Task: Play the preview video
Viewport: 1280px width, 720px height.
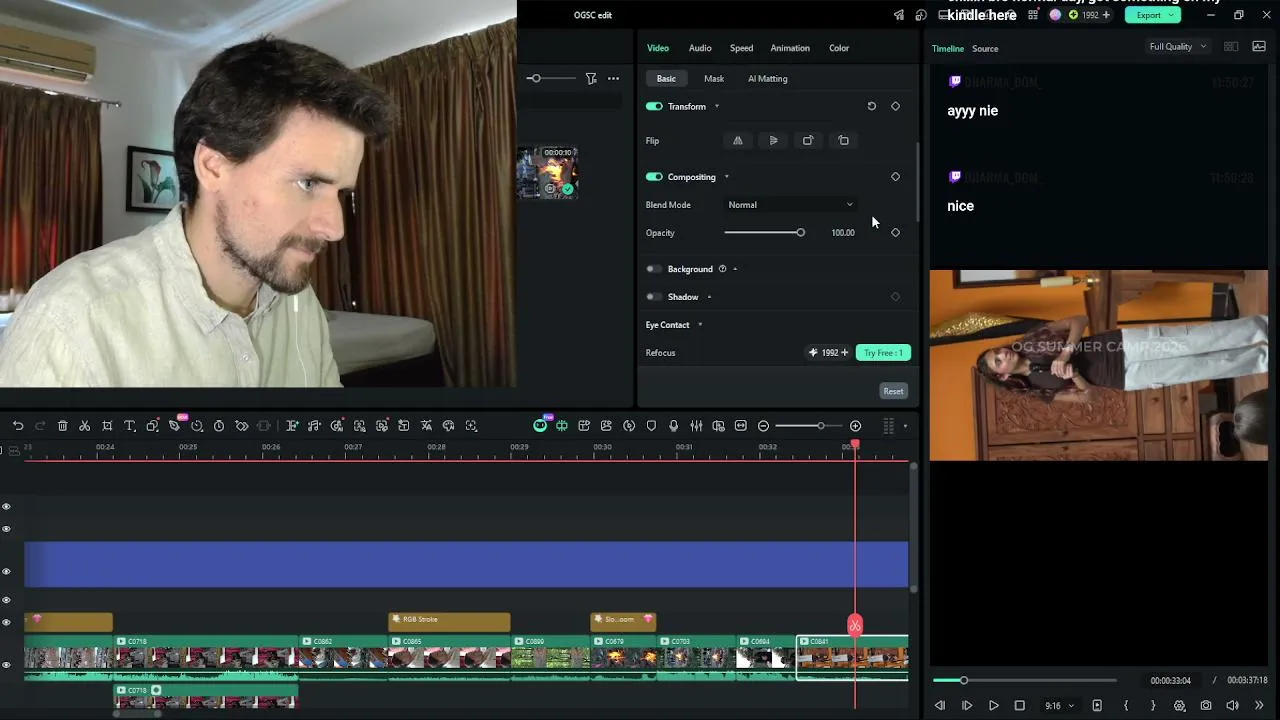Action: 993,706
